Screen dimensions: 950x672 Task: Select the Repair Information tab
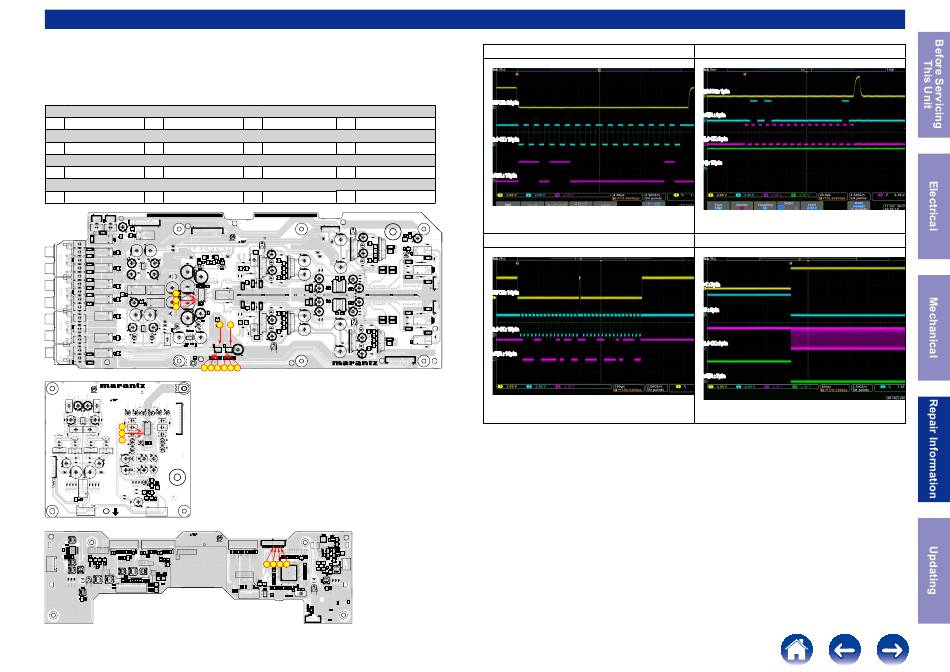[934, 449]
